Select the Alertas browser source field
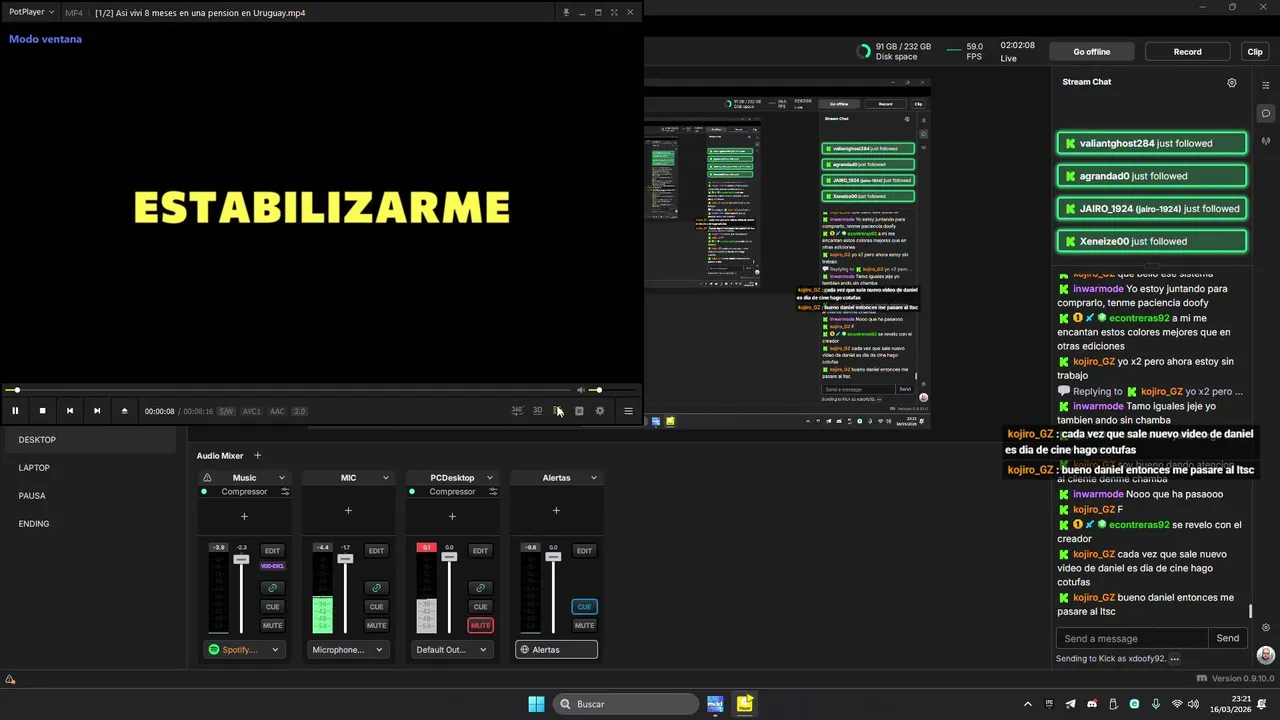Viewport: 1280px width, 720px height. [x=556, y=650]
